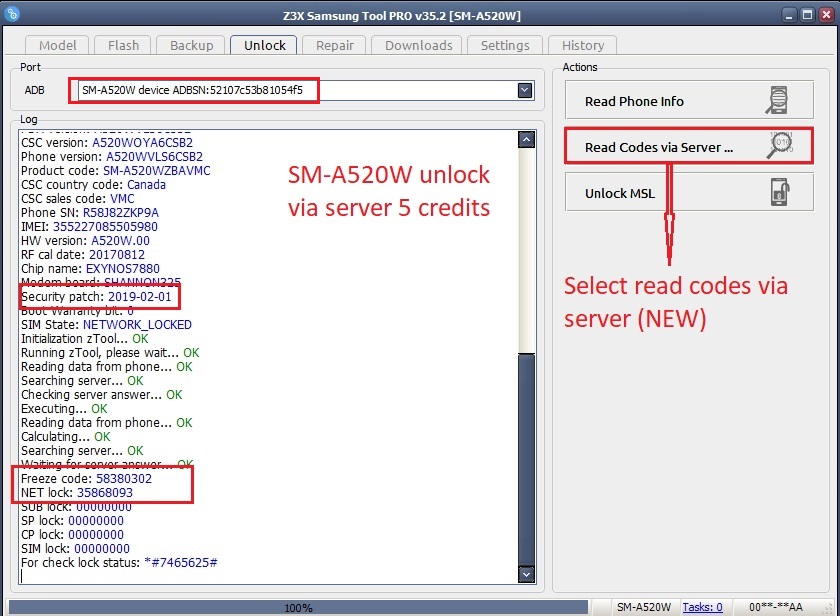Select the Unlock tab
840x616 pixels.
pos(264,45)
